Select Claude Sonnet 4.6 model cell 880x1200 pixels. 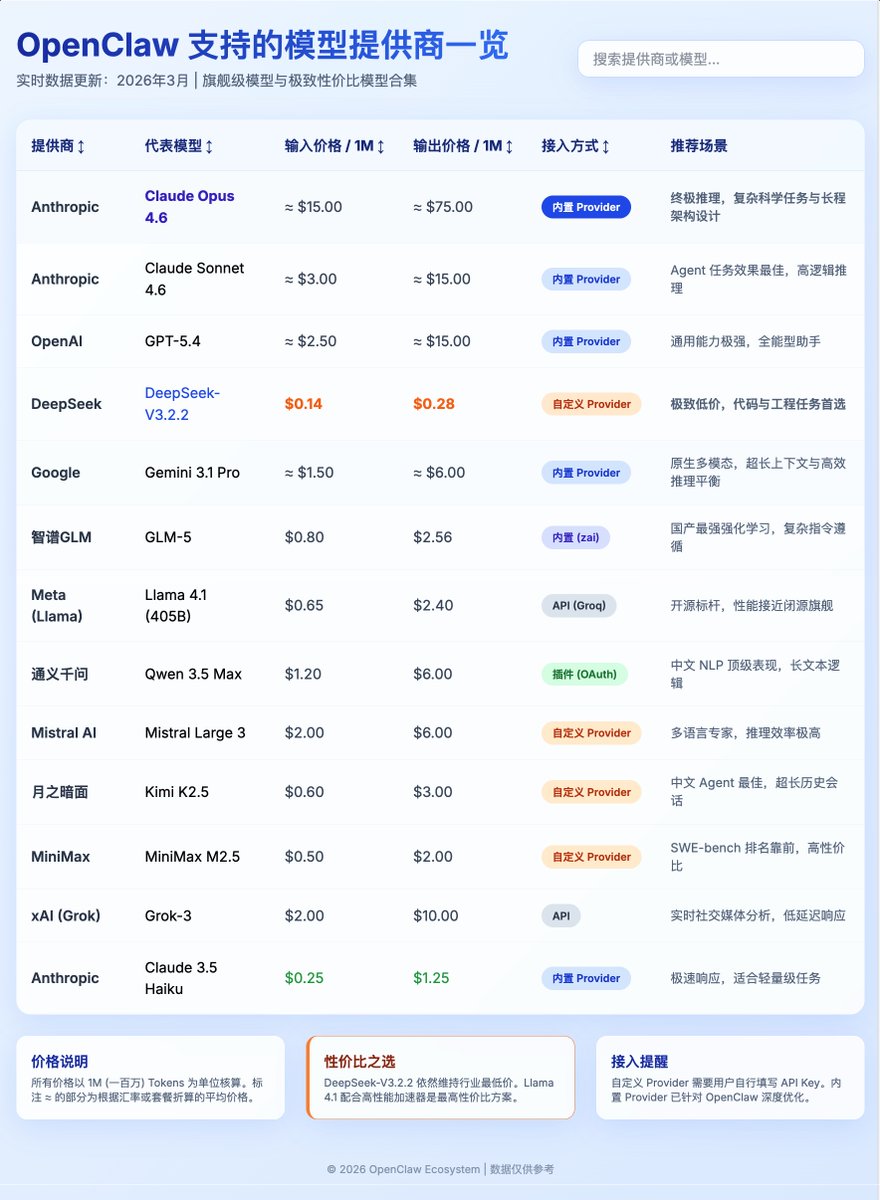[195, 279]
